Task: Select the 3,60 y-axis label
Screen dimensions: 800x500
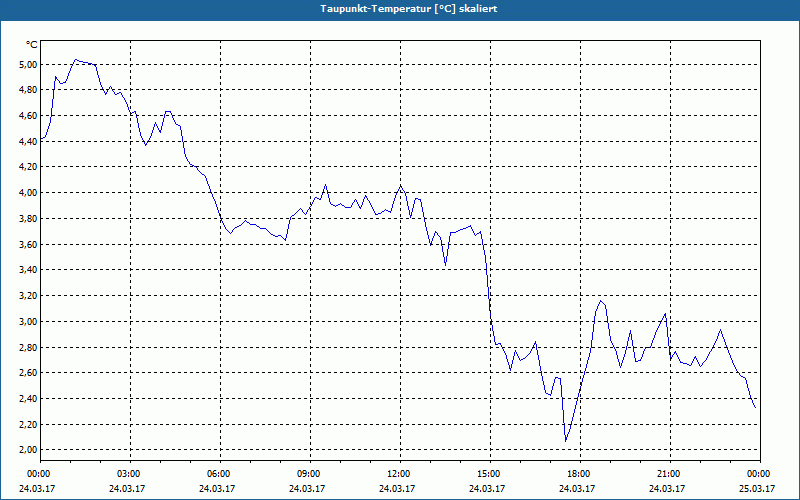Action: point(28,244)
